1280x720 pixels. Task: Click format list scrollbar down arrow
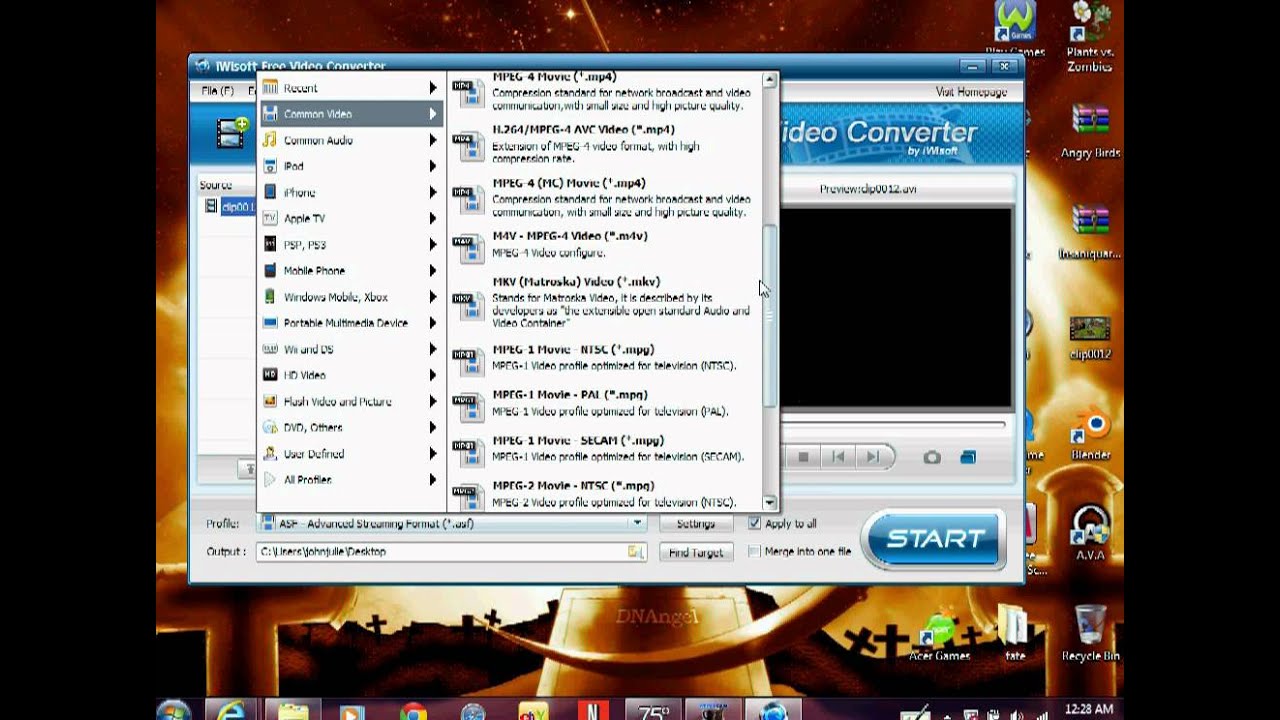click(769, 503)
